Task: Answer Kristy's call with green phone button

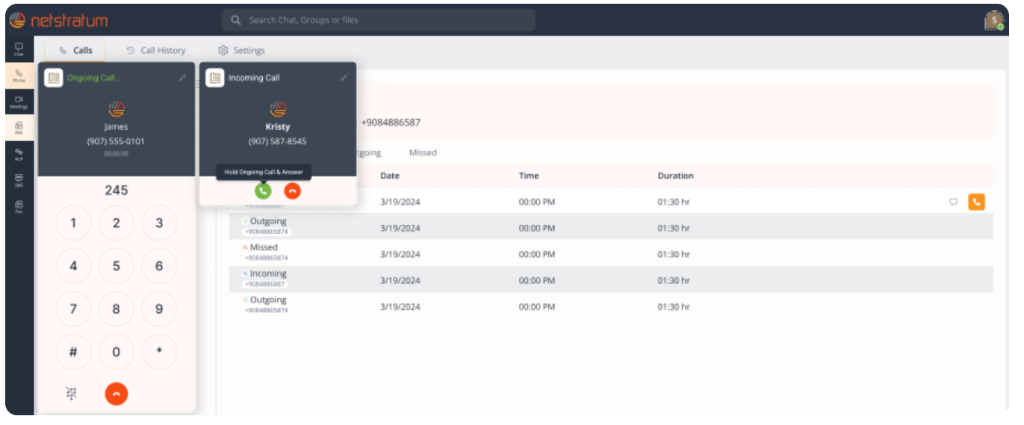Action: coord(263,191)
